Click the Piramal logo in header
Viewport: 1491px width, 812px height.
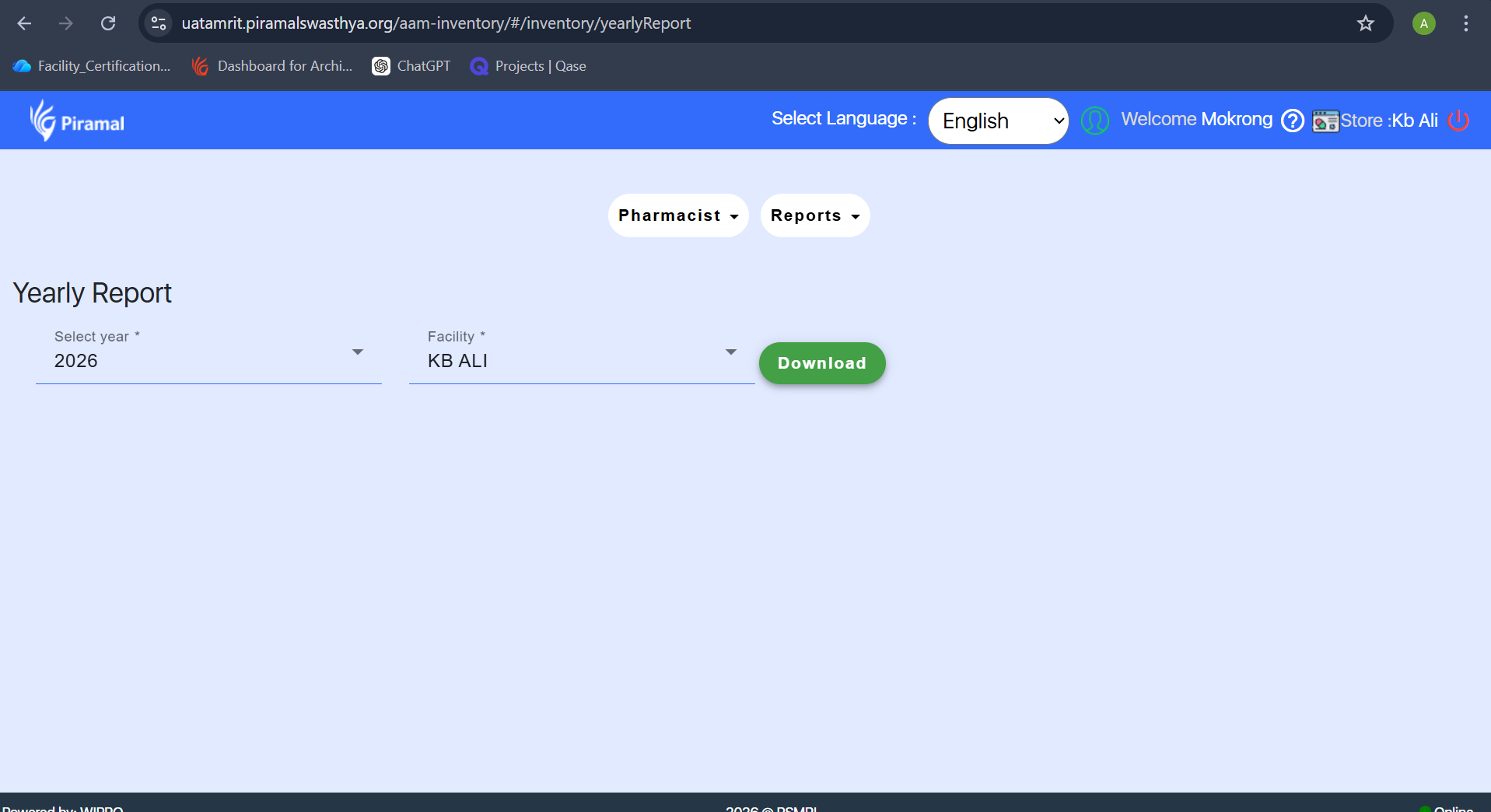click(x=77, y=121)
